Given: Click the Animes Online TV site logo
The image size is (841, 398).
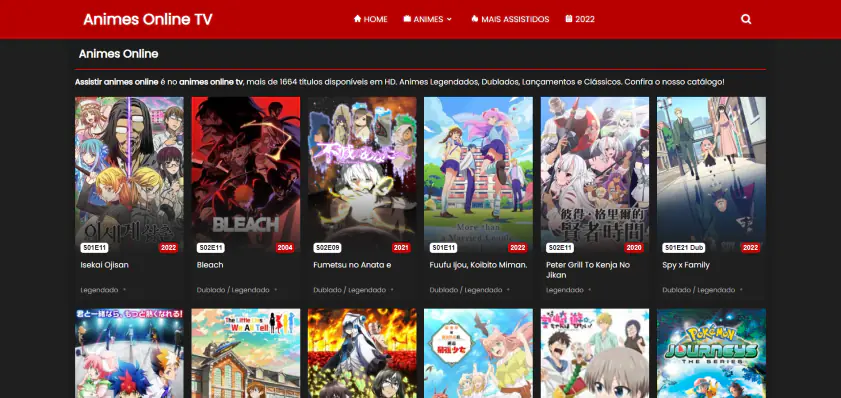Looking at the screenshot, I should click(147, 19).
